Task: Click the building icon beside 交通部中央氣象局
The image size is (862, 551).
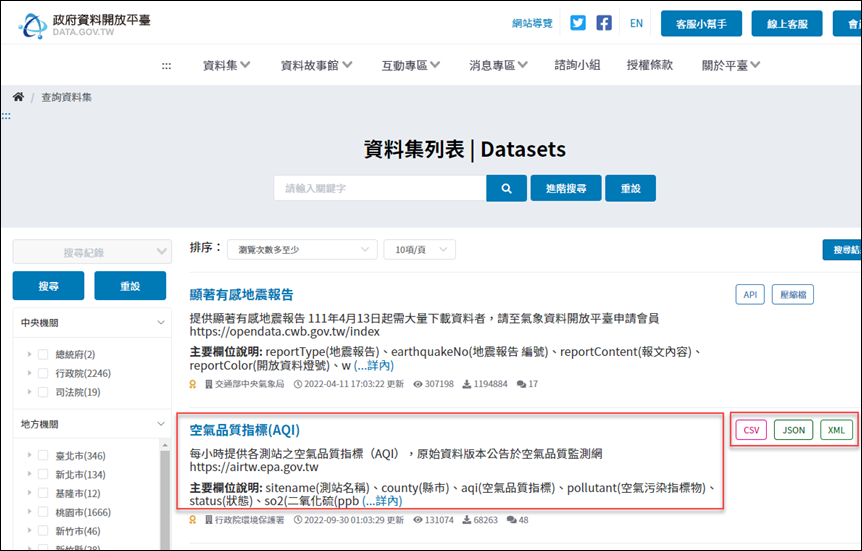Action: 209,384
